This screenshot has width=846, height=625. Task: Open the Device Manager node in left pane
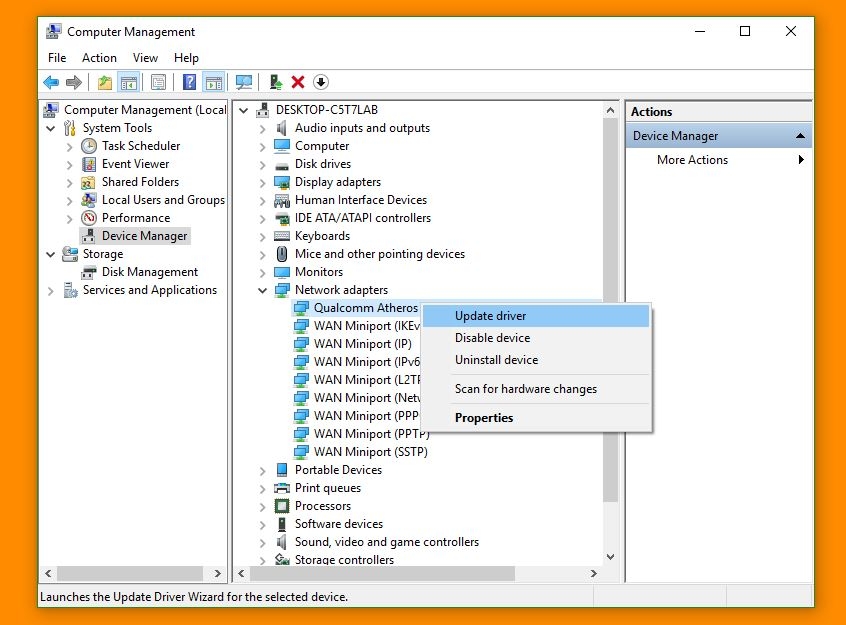[141, 235]
